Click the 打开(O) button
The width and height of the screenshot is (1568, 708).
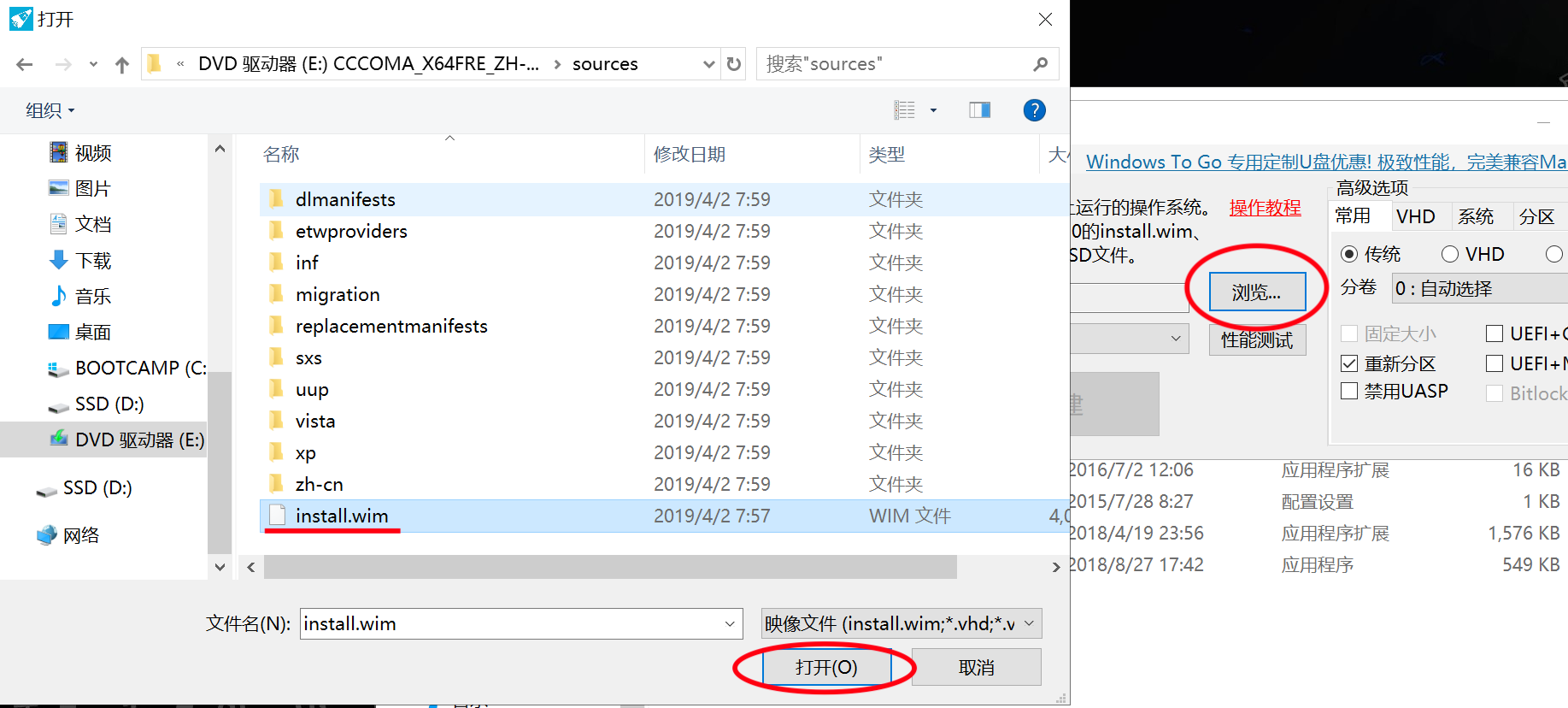click(826, 667)
